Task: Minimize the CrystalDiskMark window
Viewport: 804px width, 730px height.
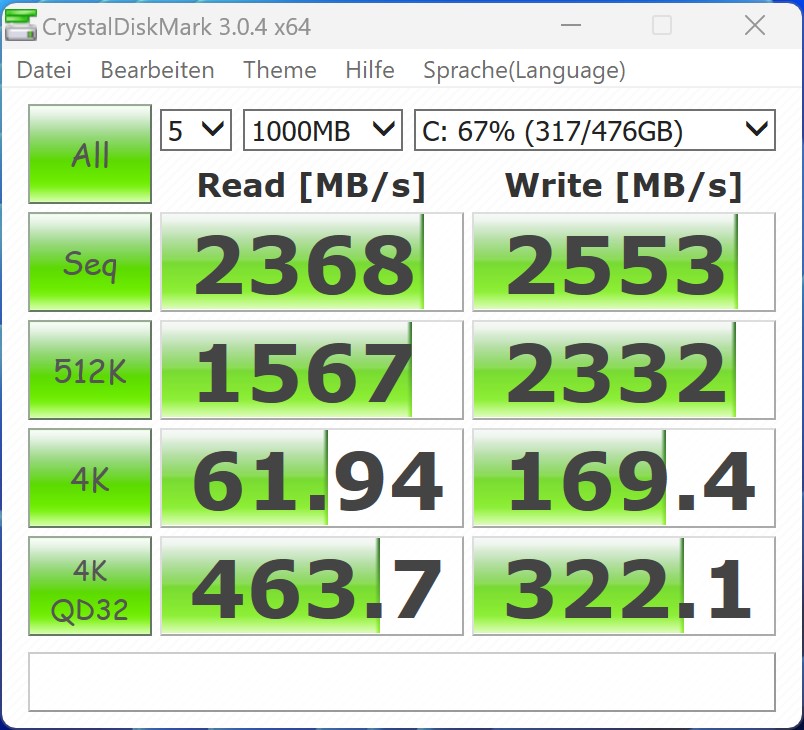Action: click(x=571, y=25)
